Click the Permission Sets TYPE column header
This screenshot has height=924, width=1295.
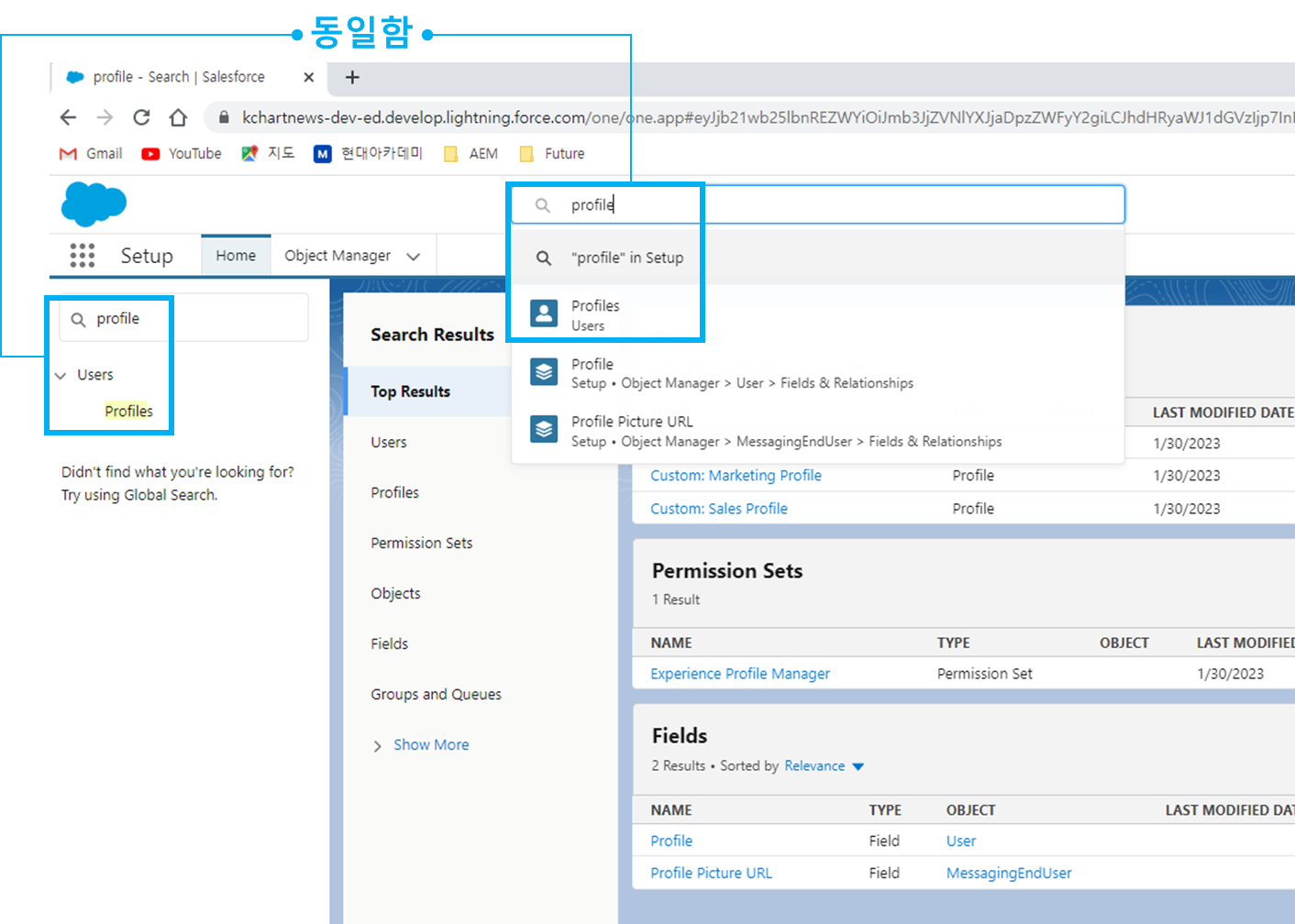click(954, 643)
